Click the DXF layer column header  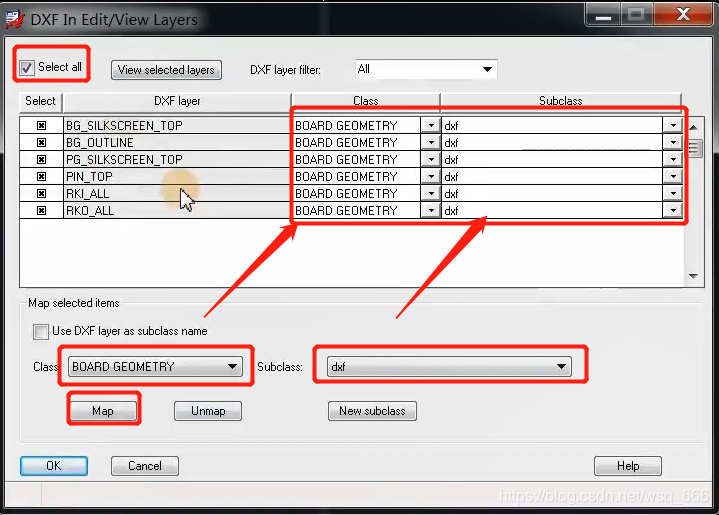(177, 101)
